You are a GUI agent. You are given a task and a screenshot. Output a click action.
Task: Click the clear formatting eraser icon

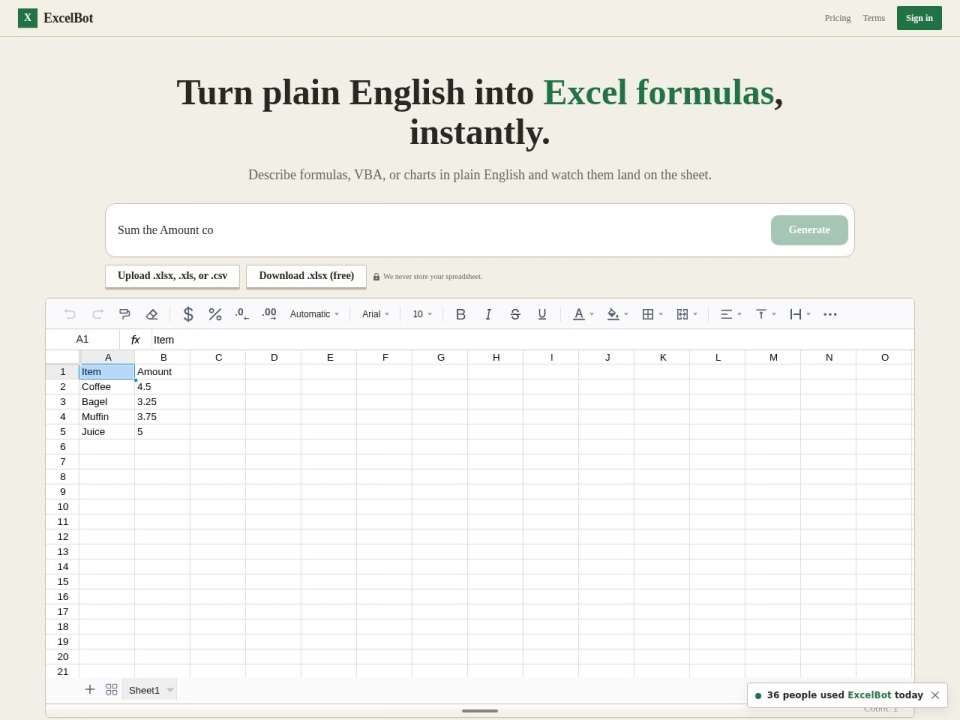(152, 314)
